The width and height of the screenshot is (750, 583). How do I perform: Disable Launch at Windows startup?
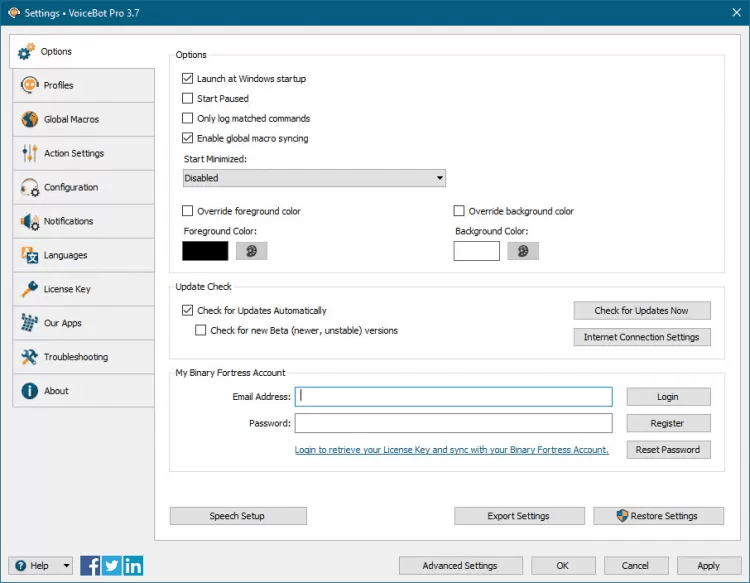pos(188,79)
